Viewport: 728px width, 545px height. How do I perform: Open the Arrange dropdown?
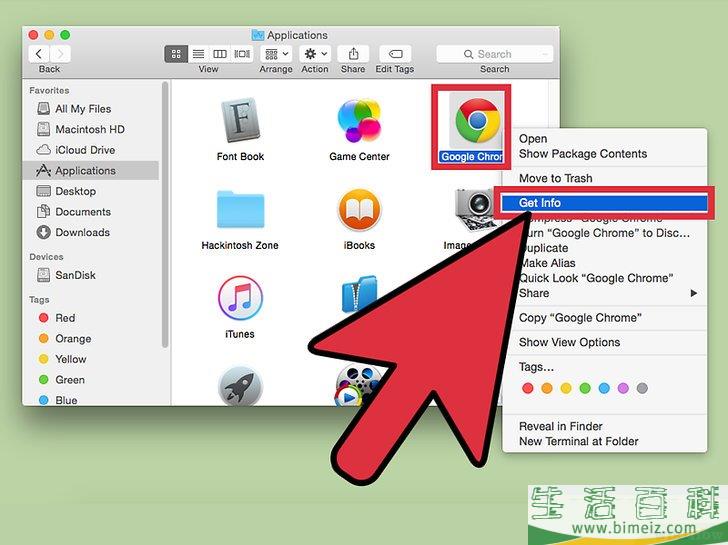point(276,54)
